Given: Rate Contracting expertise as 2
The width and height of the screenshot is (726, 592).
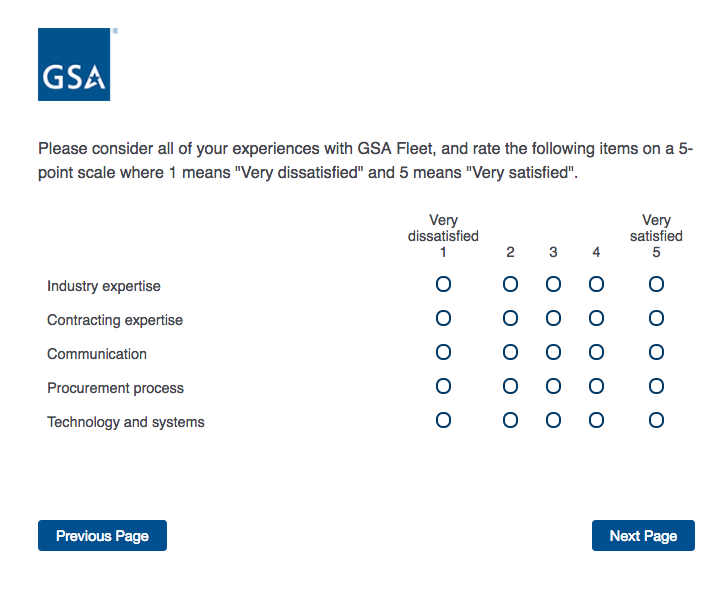Looking at the screenshot, I should tap(510, 319).
